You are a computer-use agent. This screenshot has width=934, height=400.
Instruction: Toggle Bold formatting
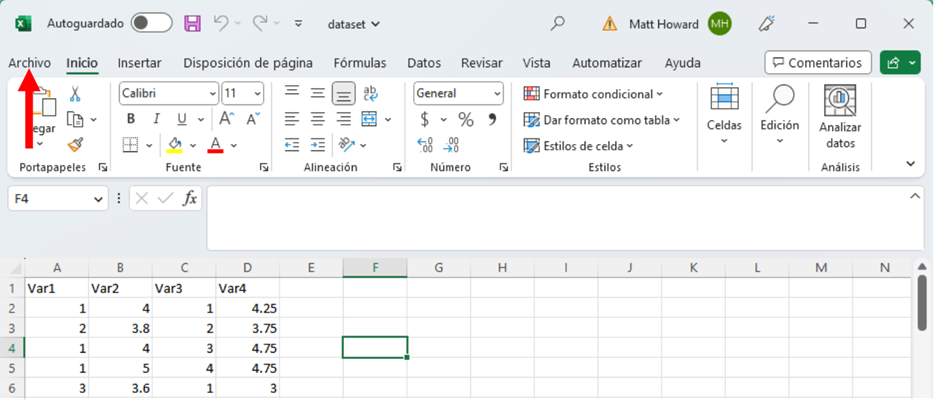pos(130,119)
